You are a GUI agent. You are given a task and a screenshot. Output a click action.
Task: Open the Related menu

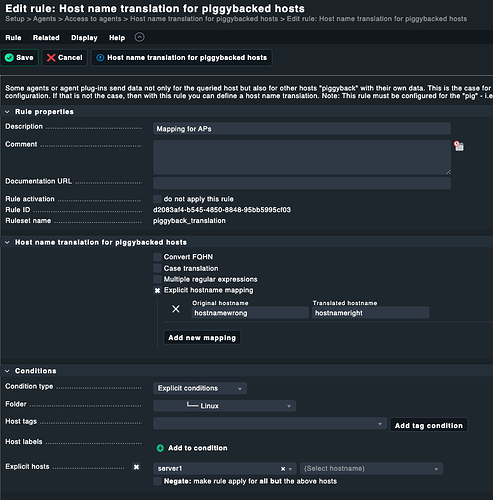[46, 38]
